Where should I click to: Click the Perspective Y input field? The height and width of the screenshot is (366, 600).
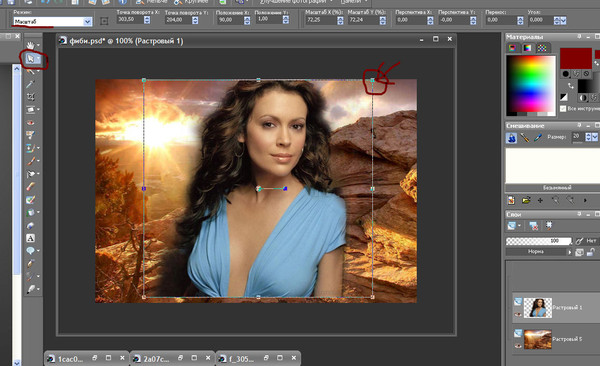453,20
